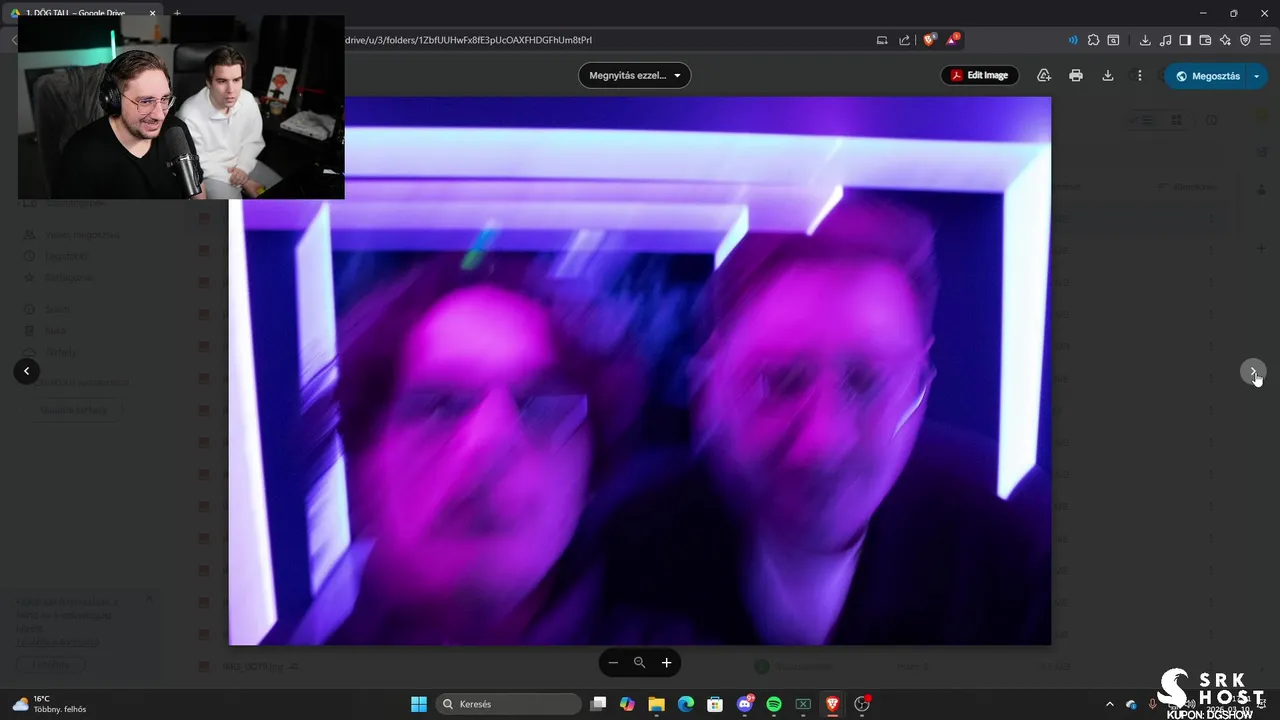Expand the Megosztás button dropdown arrow
The height and width of the screenshot is (720, 1280).
tap(1257, 76)
